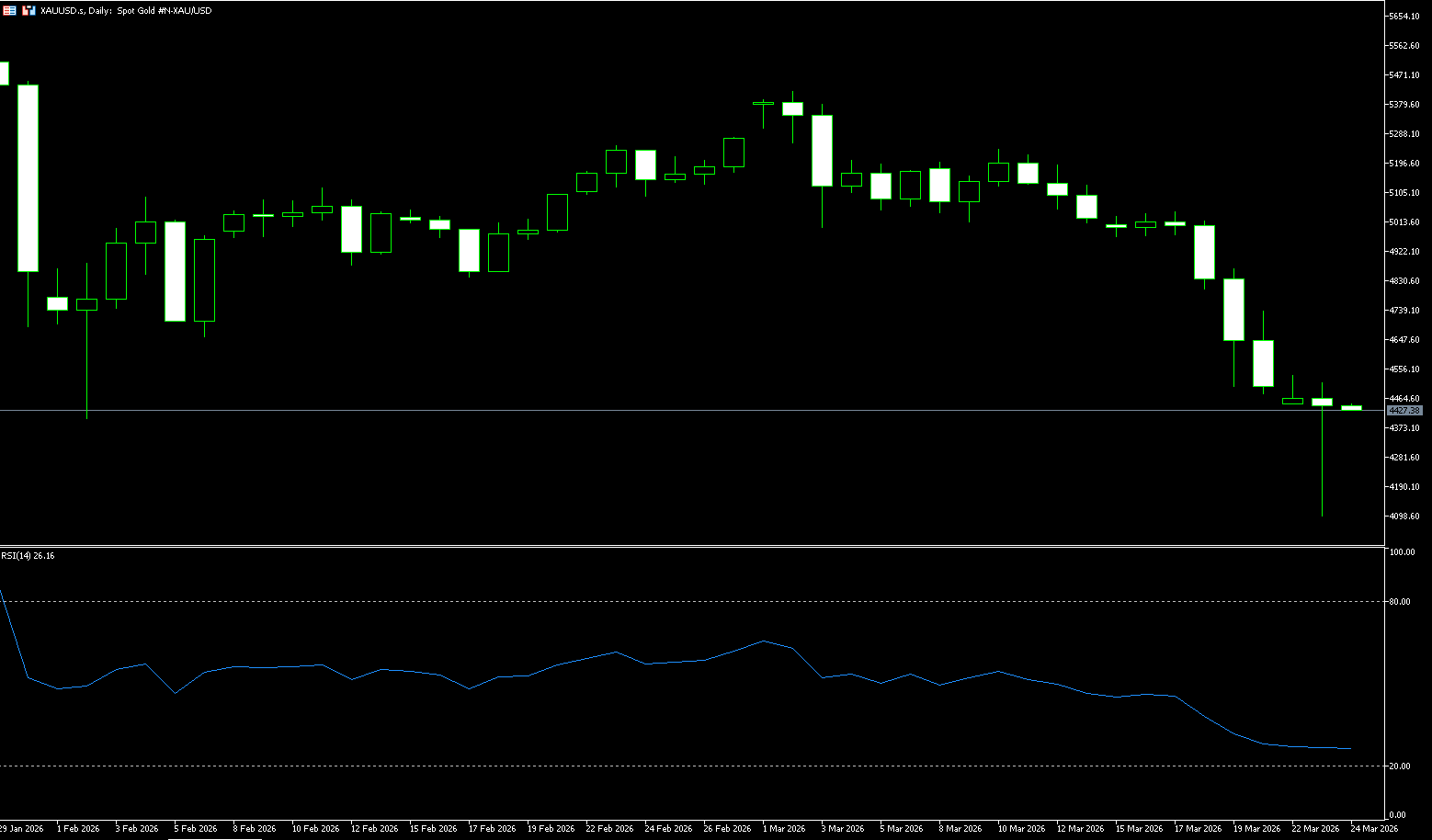Click the 100.00 label on the RSI scale

[x=1403, y=552]
